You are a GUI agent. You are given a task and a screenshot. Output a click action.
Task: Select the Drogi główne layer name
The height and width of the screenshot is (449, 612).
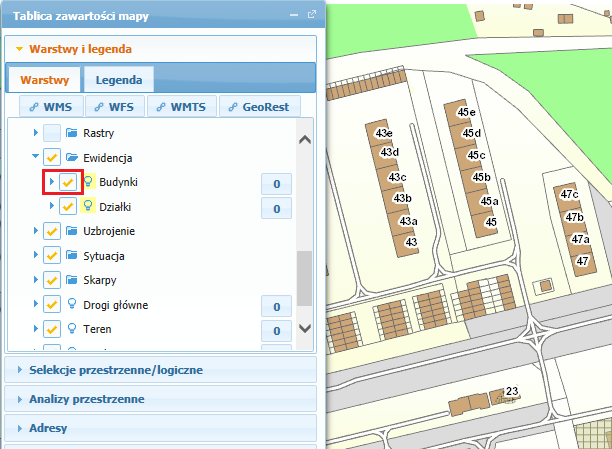[x=116, y=305]
